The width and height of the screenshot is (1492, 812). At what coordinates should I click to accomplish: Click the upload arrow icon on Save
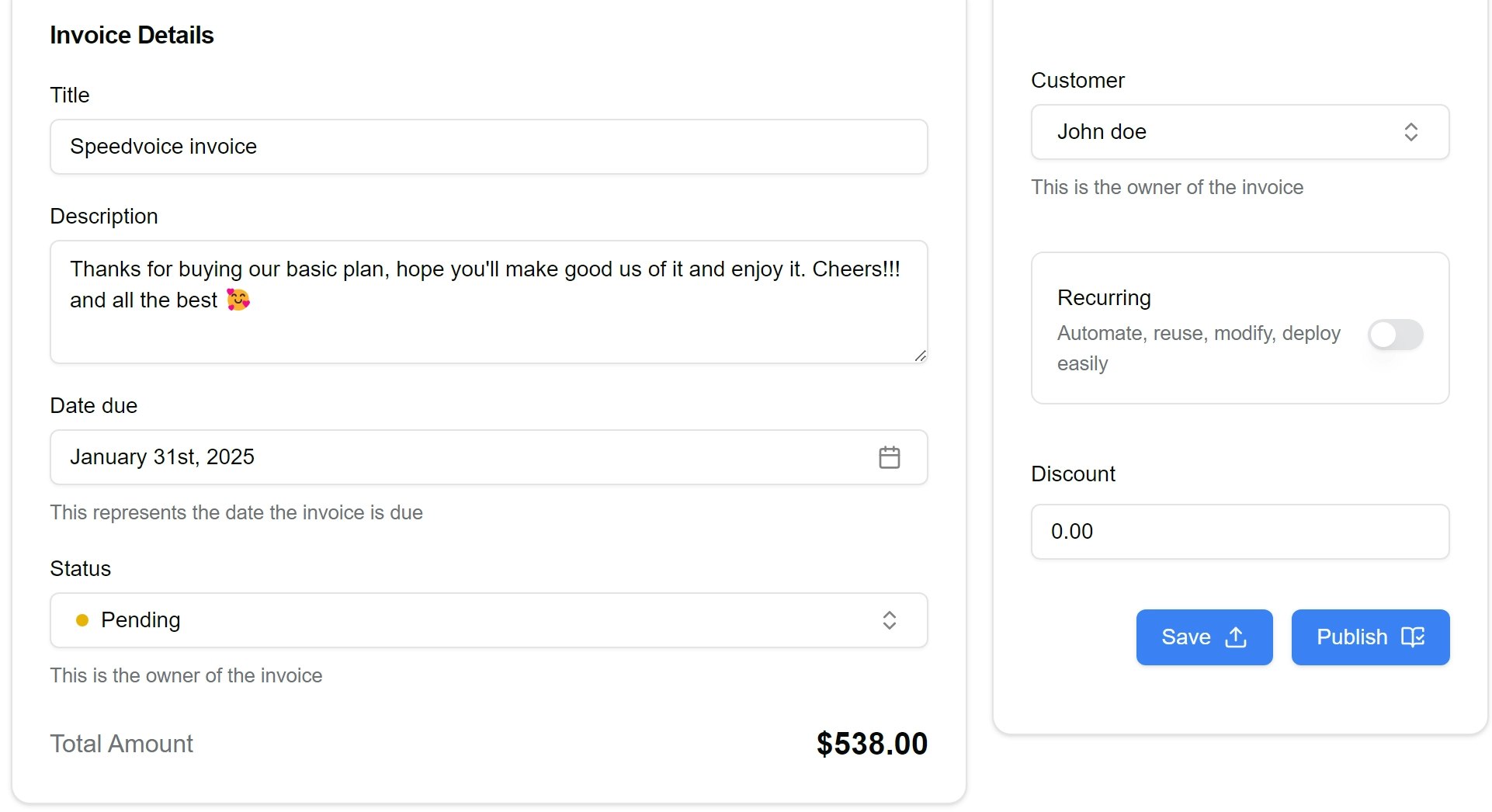pos(1235,637)
